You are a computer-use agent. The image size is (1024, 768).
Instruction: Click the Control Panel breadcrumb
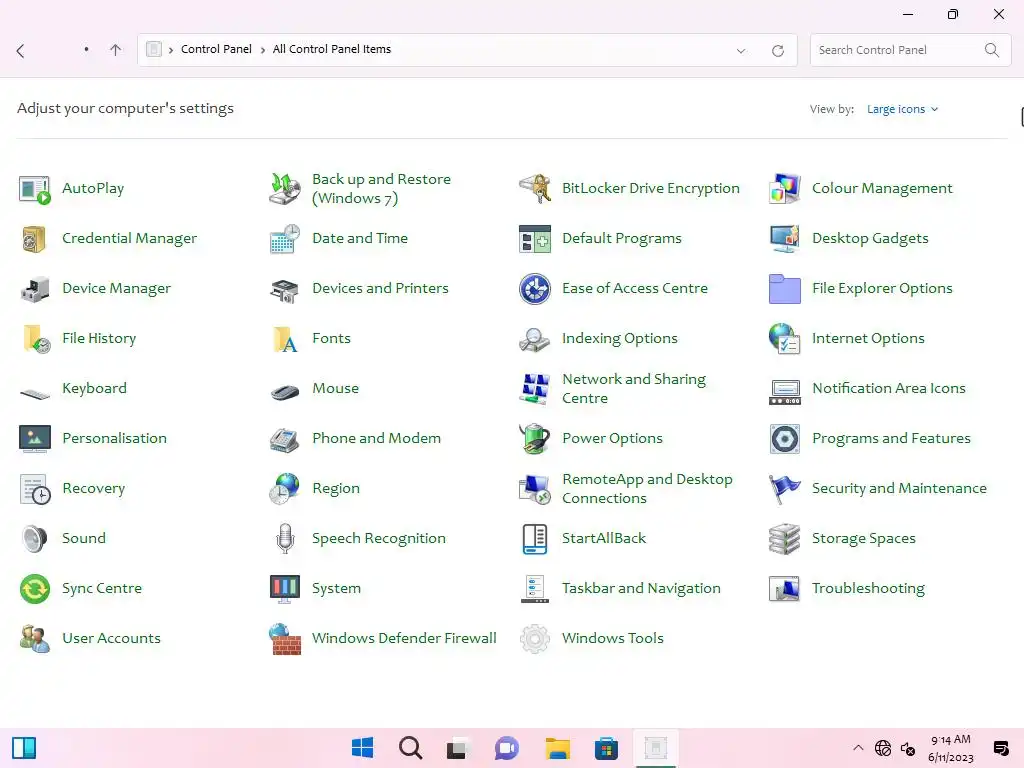[216, 49]
